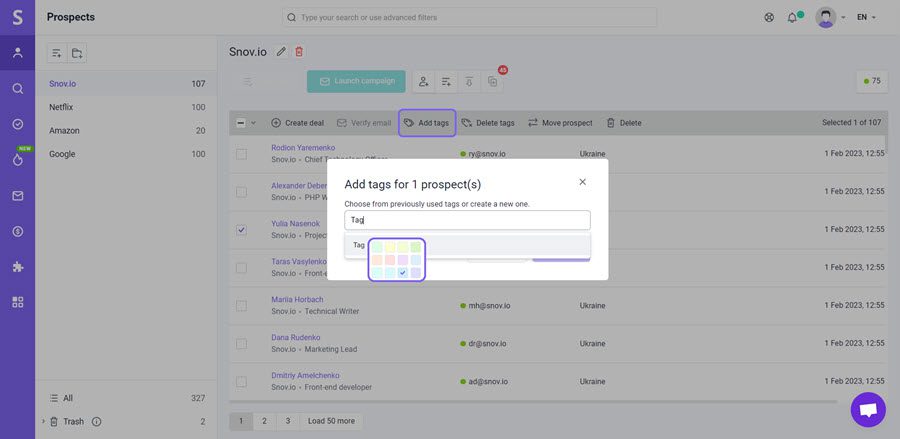Click the export download arrow icon

coord(469,81)
